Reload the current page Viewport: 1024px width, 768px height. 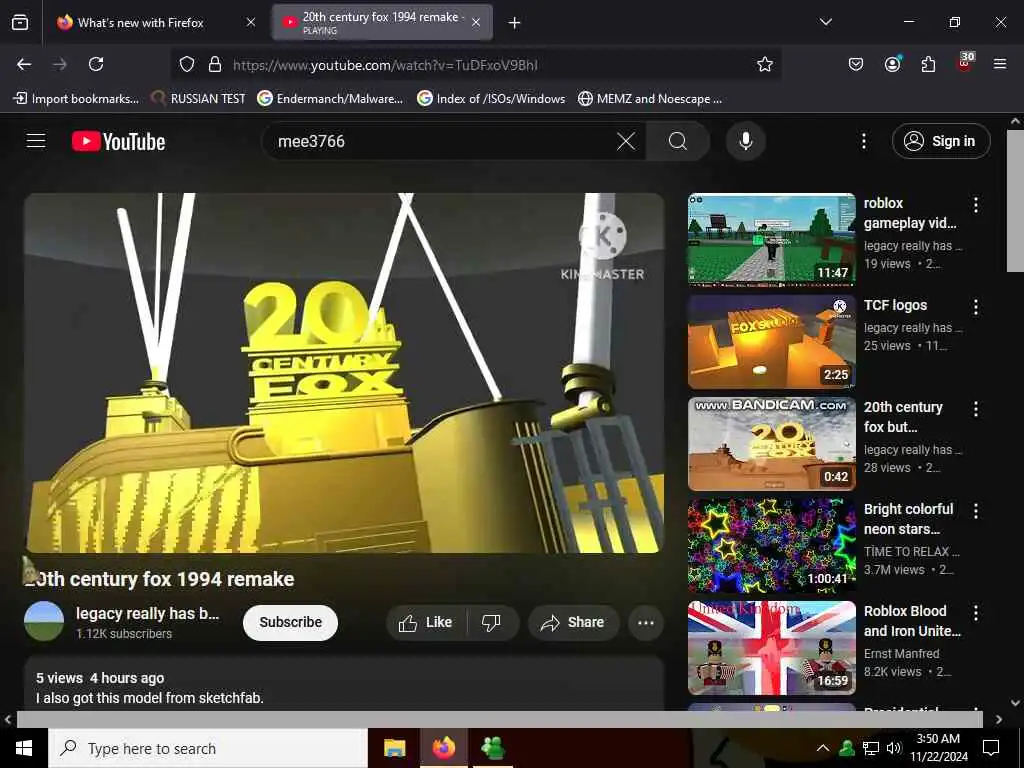tap(96, 64)
